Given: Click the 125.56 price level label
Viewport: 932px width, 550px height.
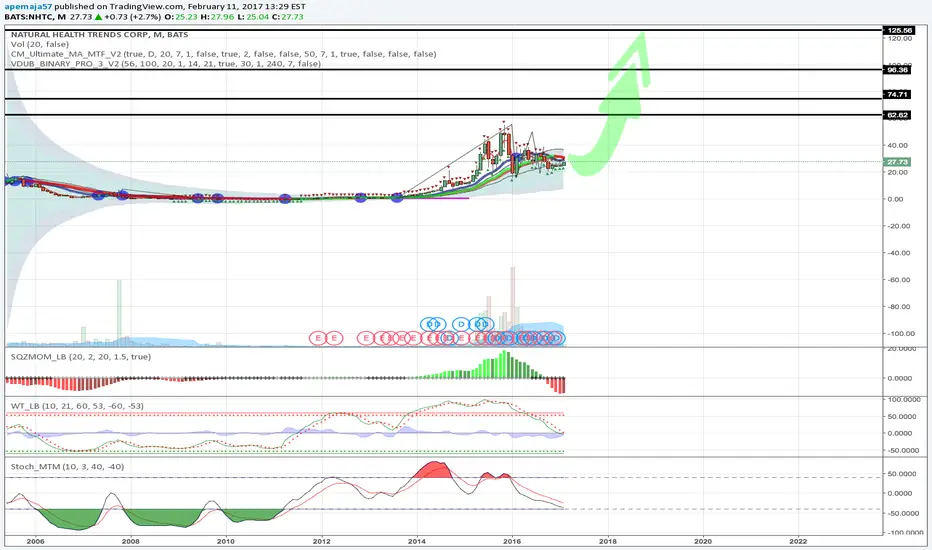Looking at the screenshot, I should coord(899,30).
